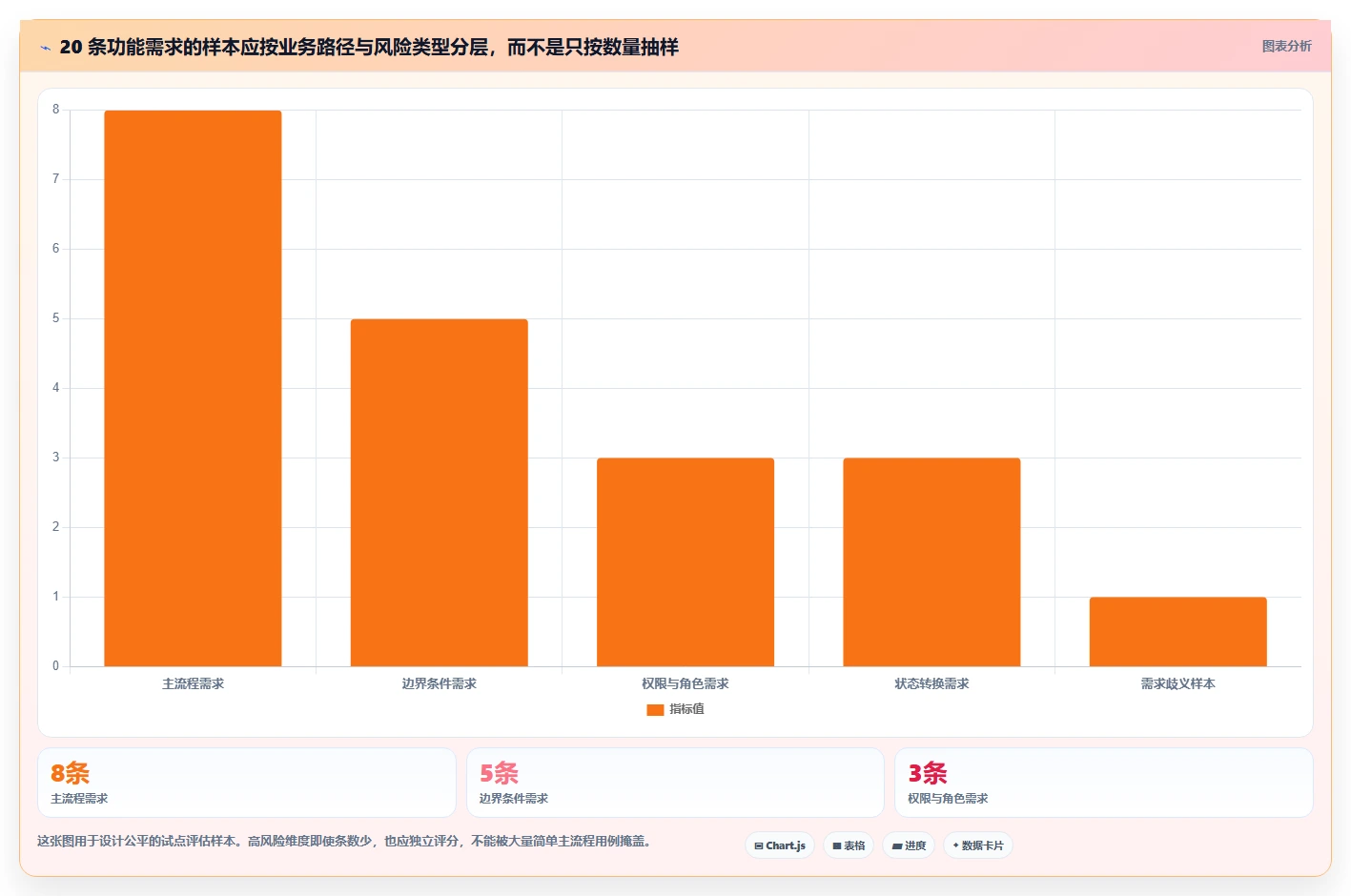Image resolution: width=1351 pixels, height=896 pixels.
Task: Click the 8条 stat card value
Action: pyautogui.click(x=70, y=773)
